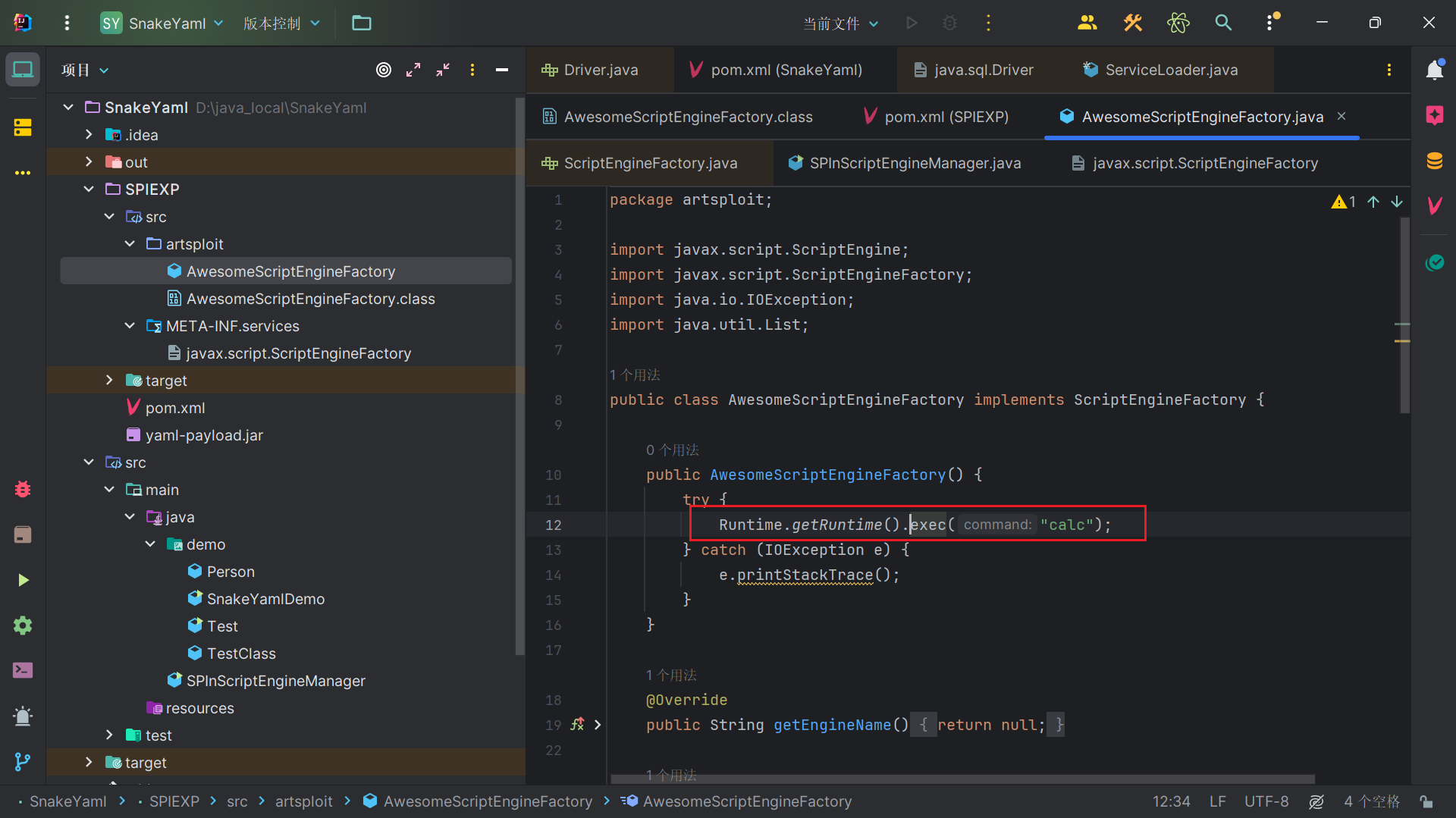The image size is (1456, 818).
Task: Open the editor tabs options dots
Action: (x=1389, y=70)
